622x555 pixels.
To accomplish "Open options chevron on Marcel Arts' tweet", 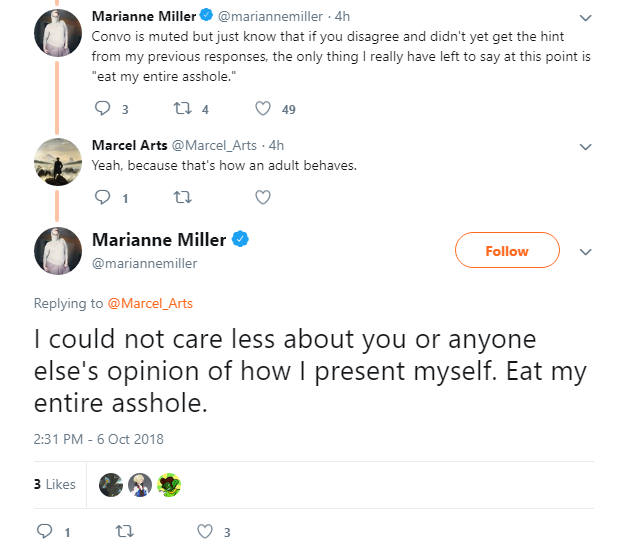I will [586, 147].
